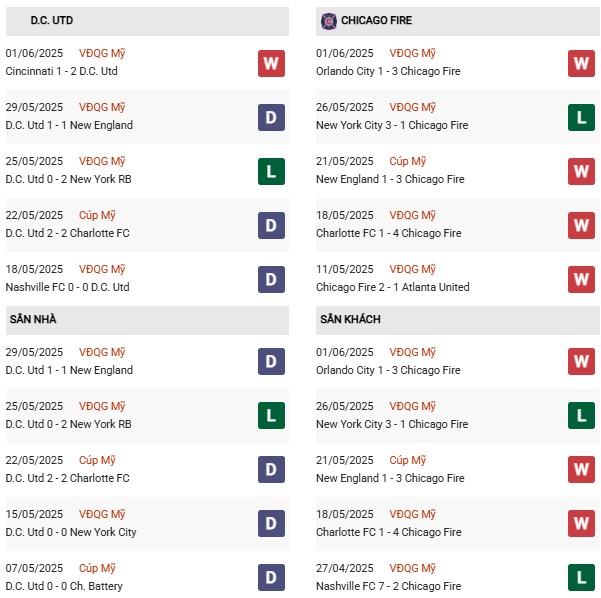Click W badge for Charlotte FC 1-4 in away section
The image size is (601, 598).
[x=582, y=524]
